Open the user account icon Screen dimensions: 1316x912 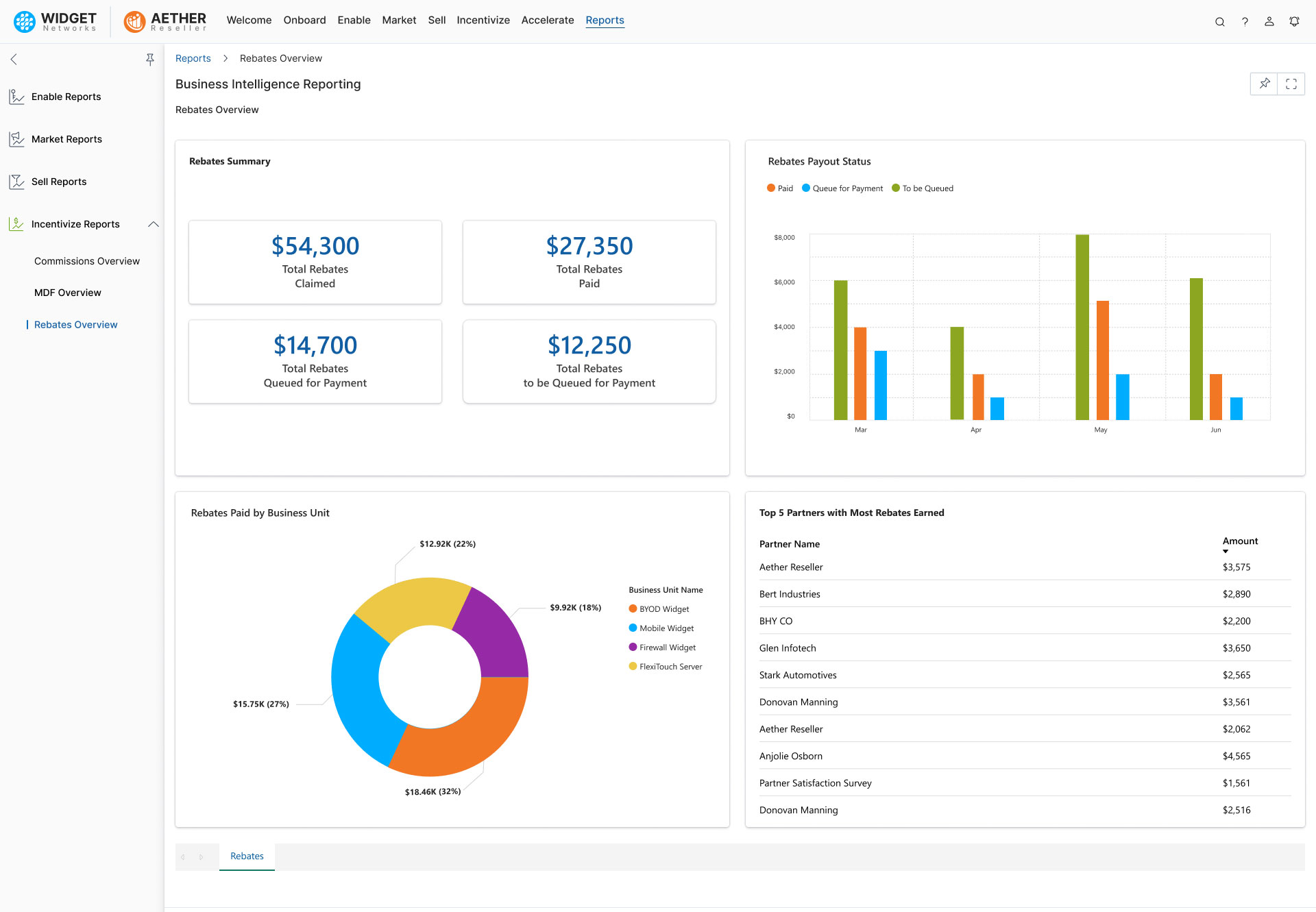[1269, 21]
